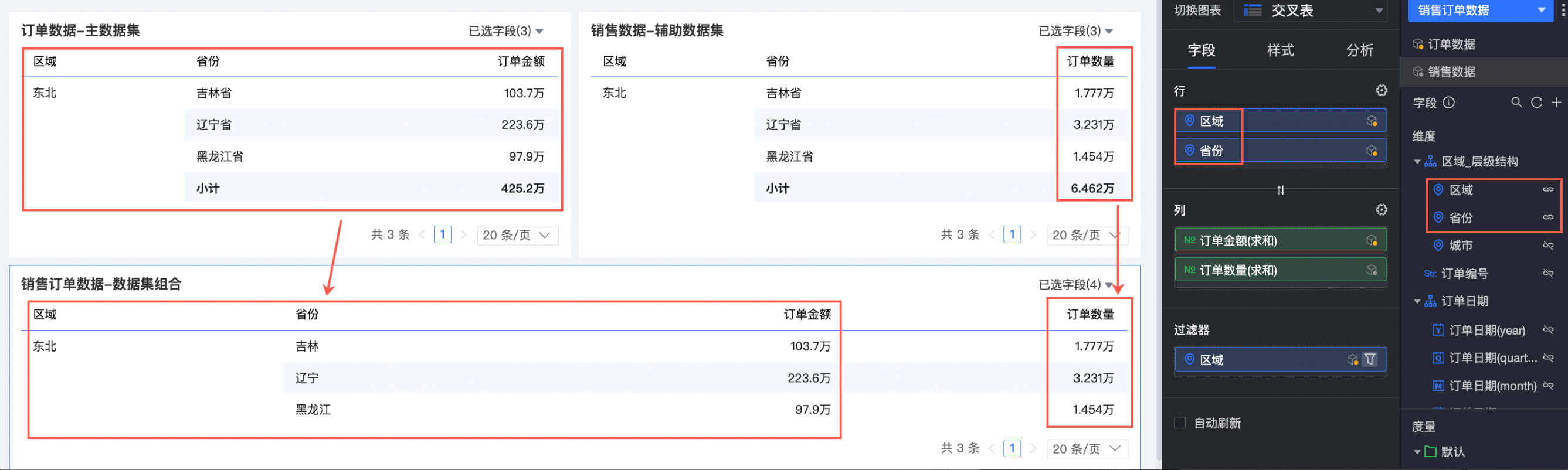The width and height of the screenshot is (1568, 470).
Task: Select the 订单数据 dataset entry
Action: pyautogui.click(x=1451, y=45)
